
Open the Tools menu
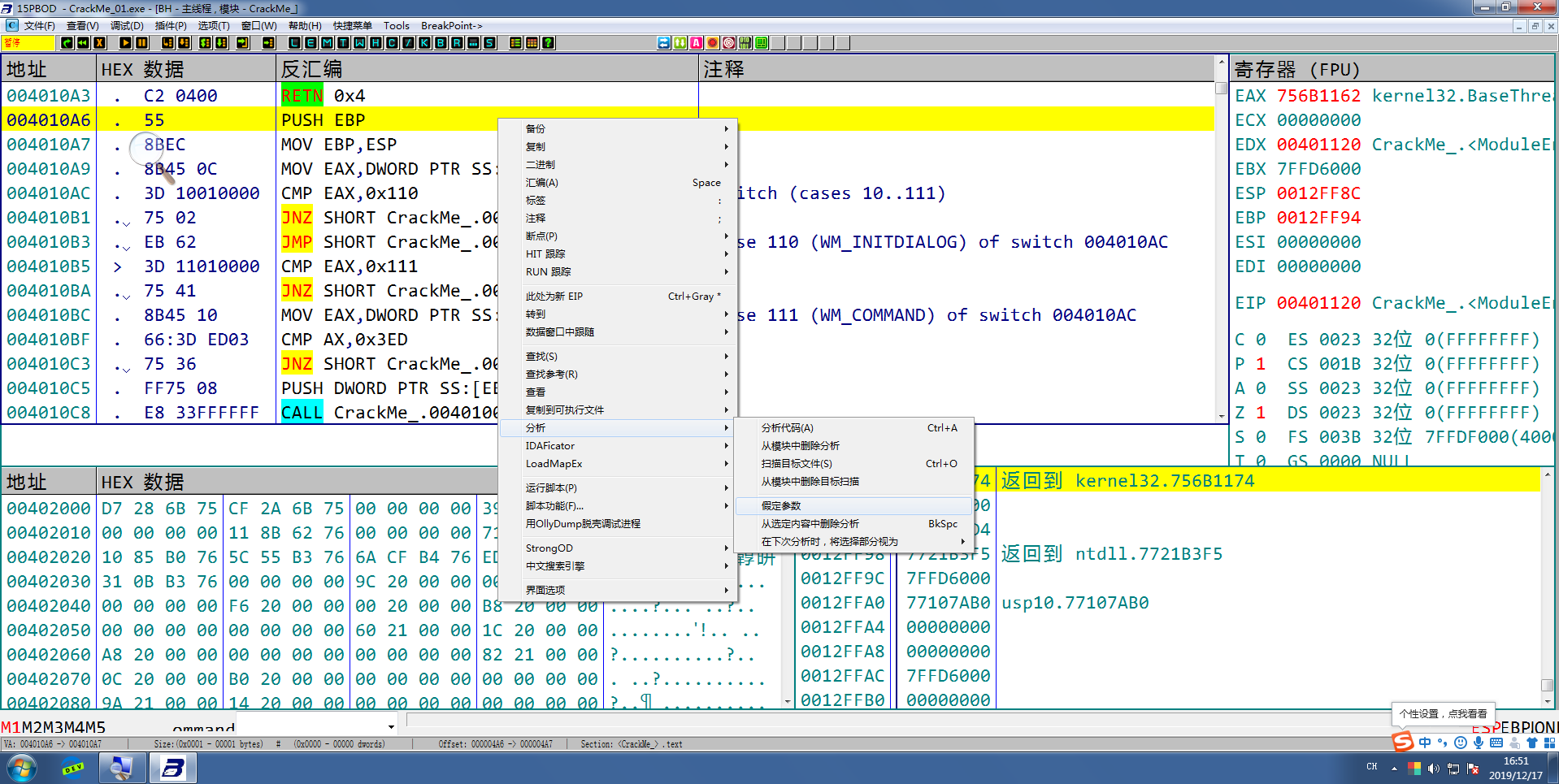(397, 26)
